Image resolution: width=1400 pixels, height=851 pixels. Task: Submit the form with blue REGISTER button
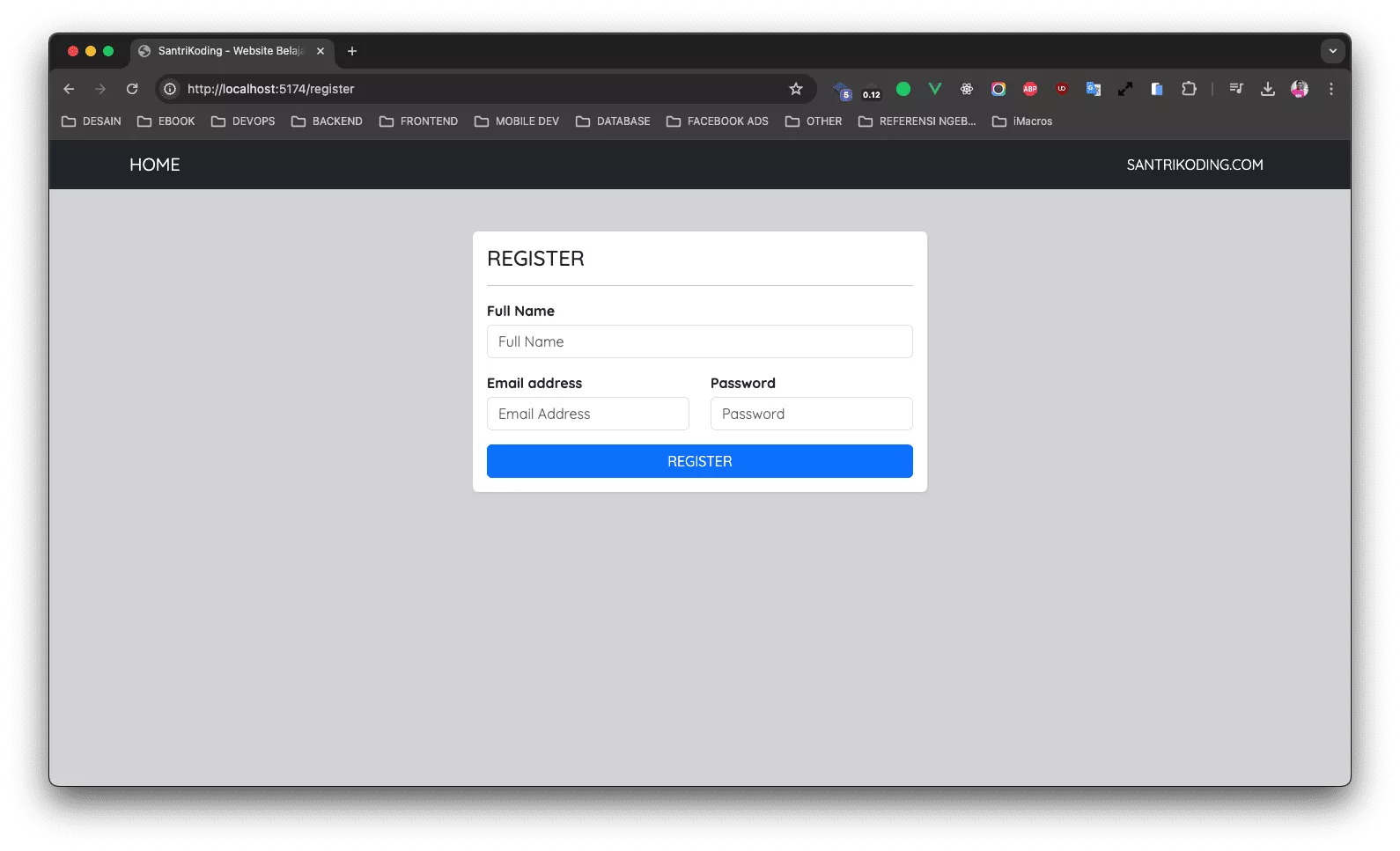pos(700,461)
